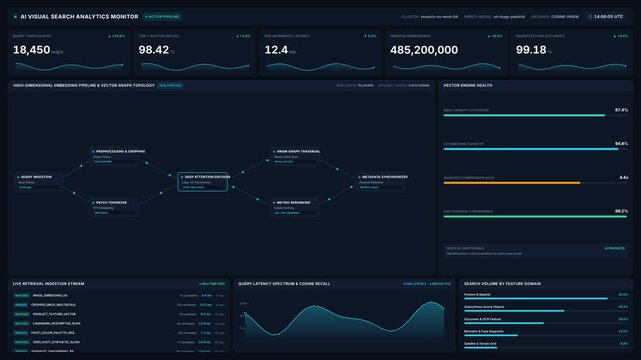The image size is (641, 360).
Task: Click the 87.4% index capacity progress bar
Action: (x=536, y=116)
